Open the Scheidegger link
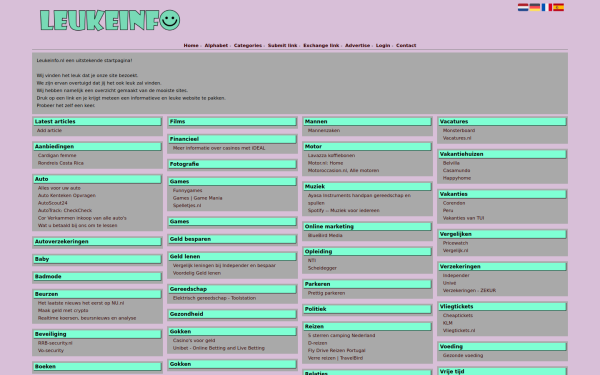The width and height of the screenshot is (600, 375). 322,268
